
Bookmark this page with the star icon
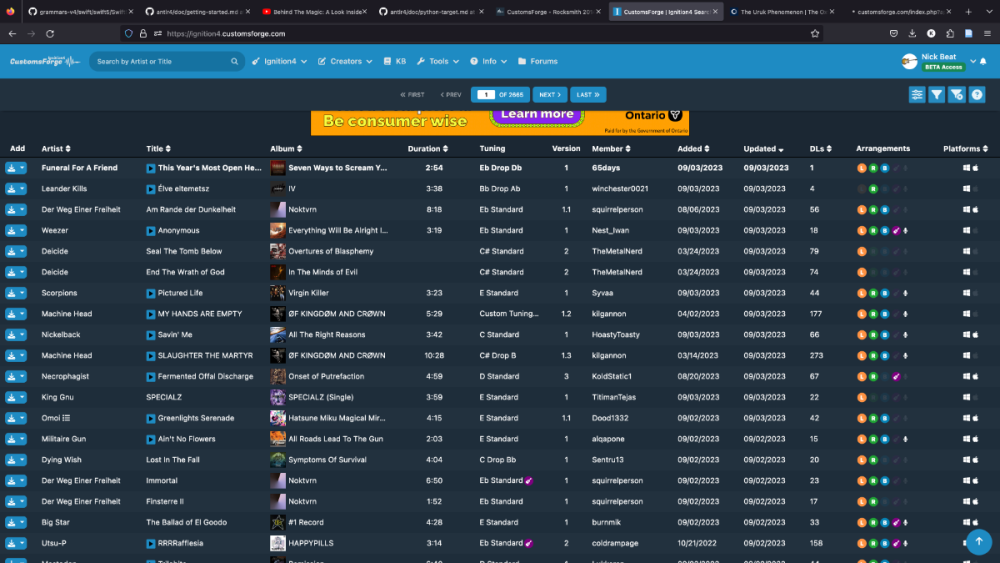click(x=814, y=34)
